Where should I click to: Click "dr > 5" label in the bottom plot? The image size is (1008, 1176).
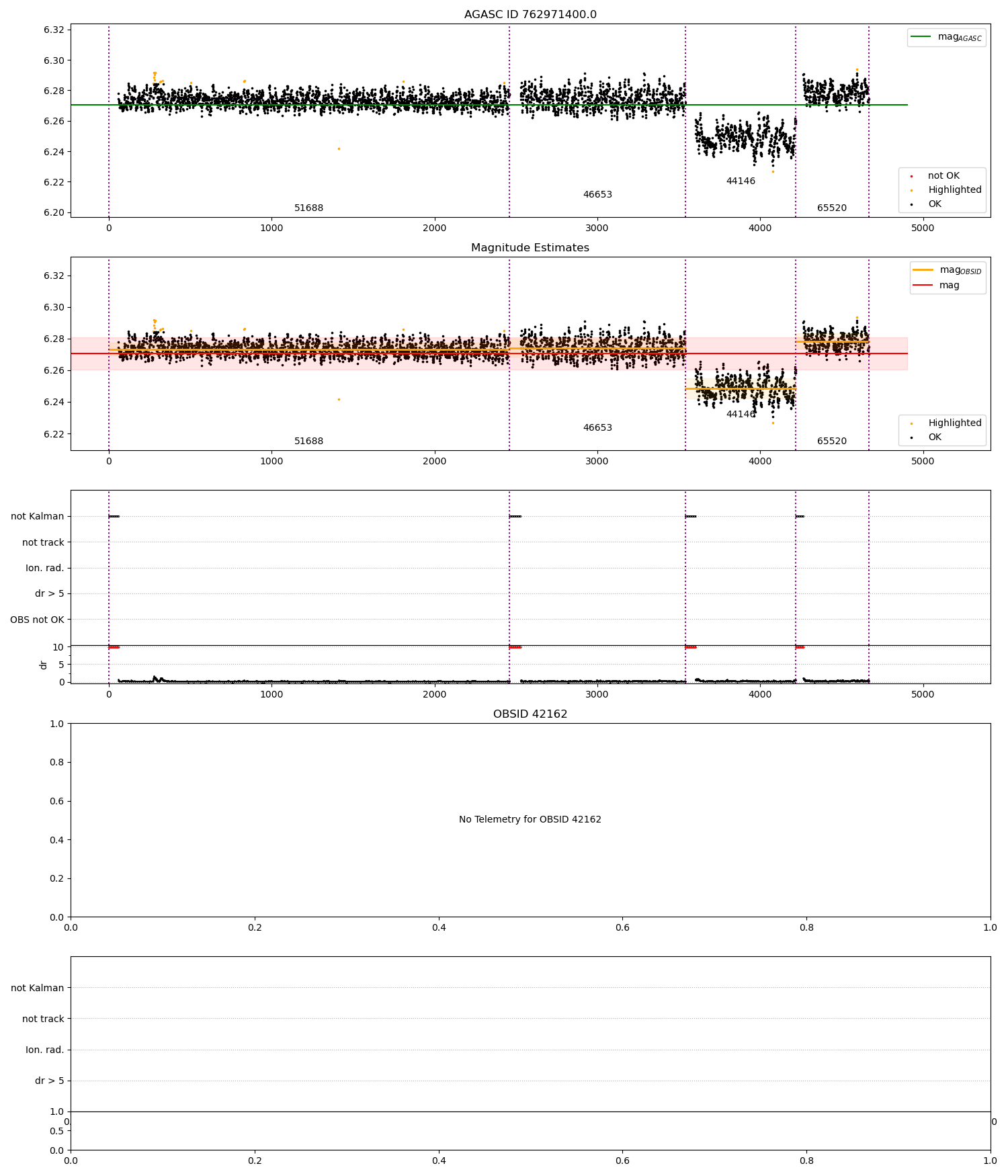(50, 1081)
